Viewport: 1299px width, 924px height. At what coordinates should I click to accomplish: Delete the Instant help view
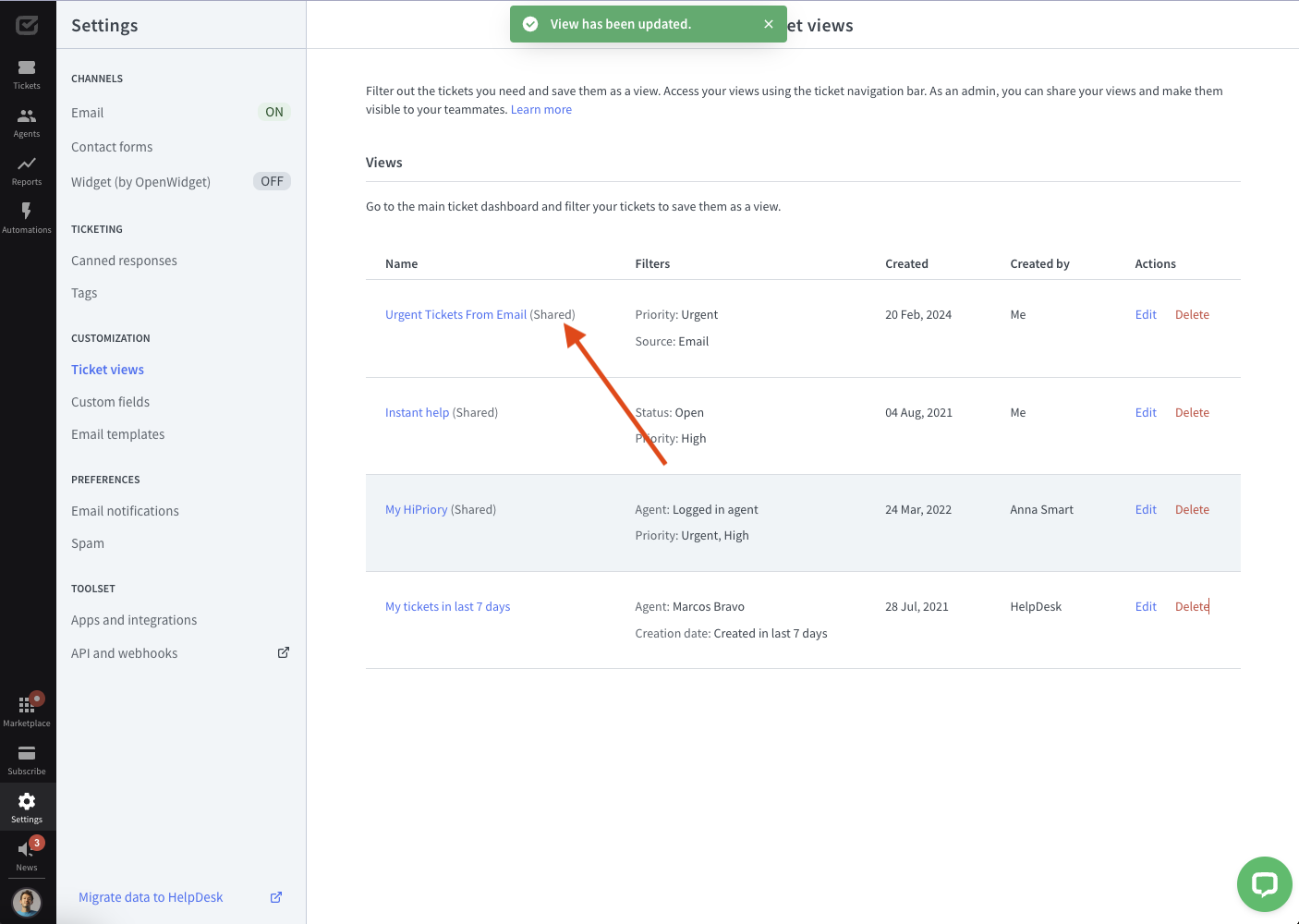click(1192, 412)
